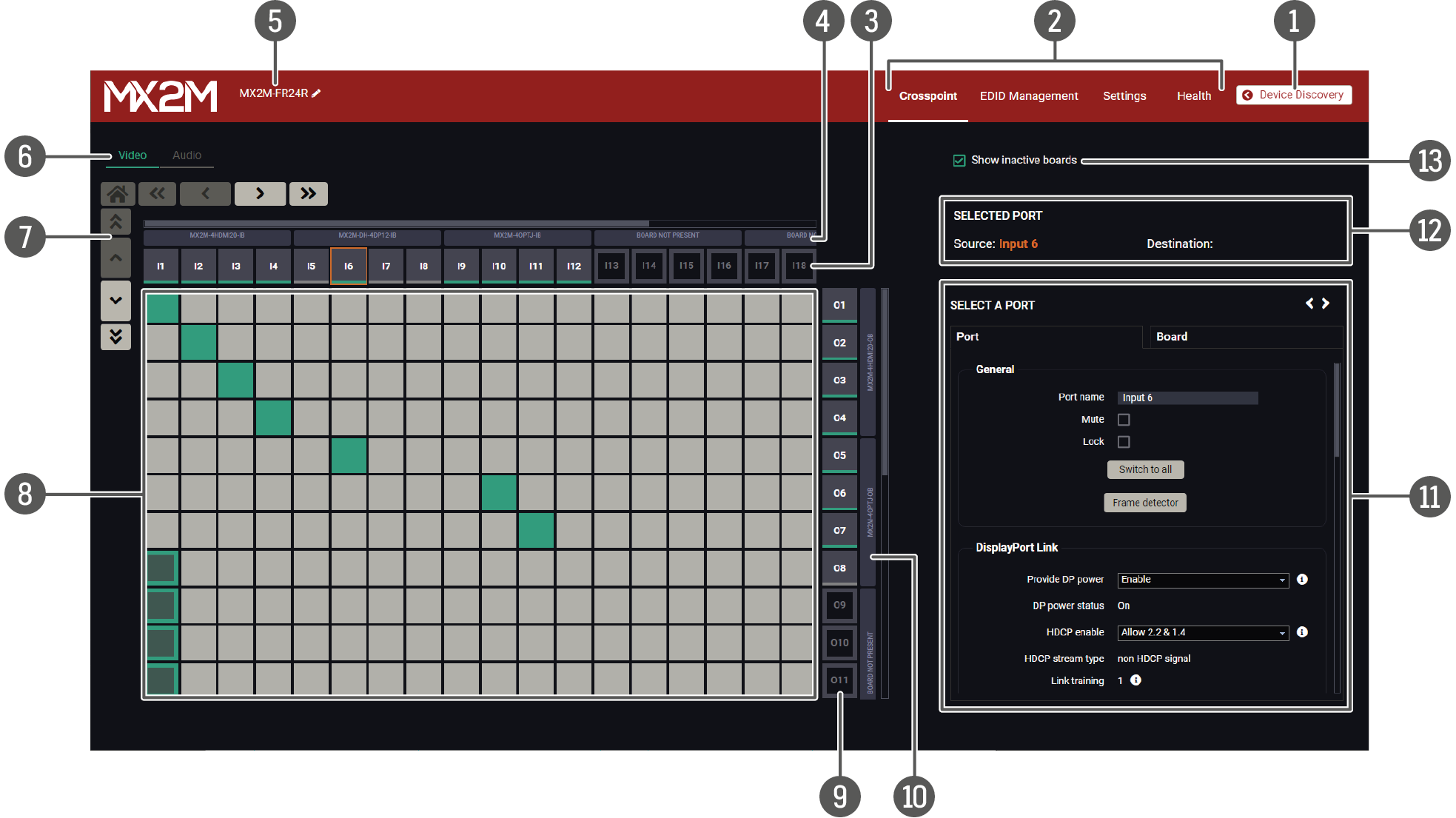Click Frame detector button
Viewport: 1456px width, 818px height.
point(1145,503)
